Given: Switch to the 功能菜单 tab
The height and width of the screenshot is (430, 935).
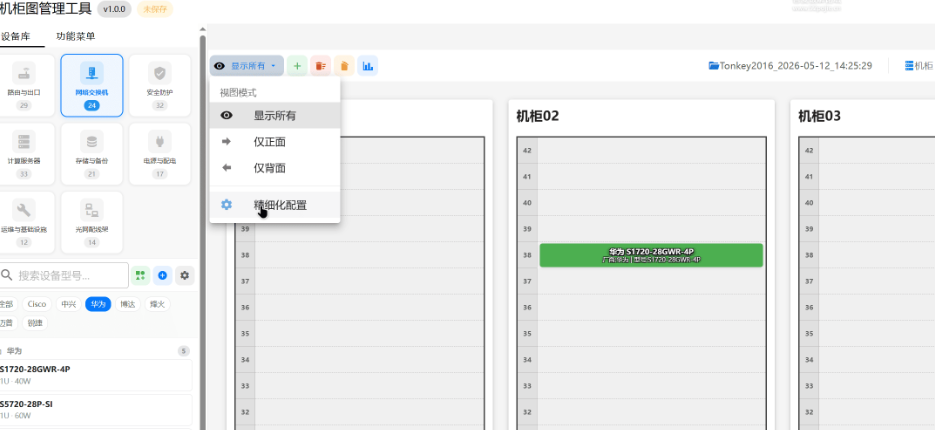Looking at the screenshot, I should 76,36.
